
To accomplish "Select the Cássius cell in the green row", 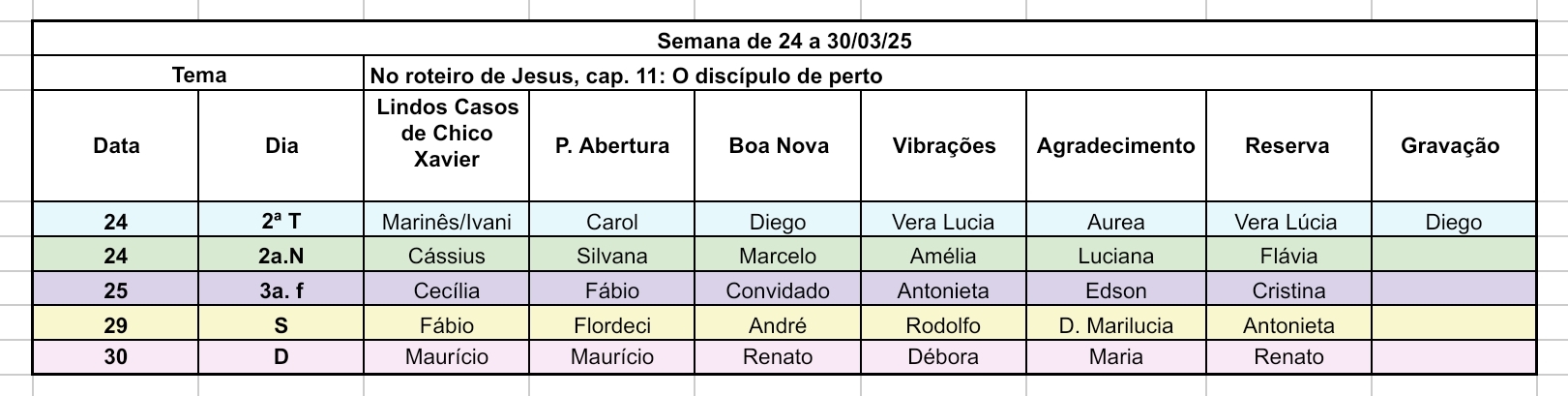I will pyautogui.click(x=447, y=256).
